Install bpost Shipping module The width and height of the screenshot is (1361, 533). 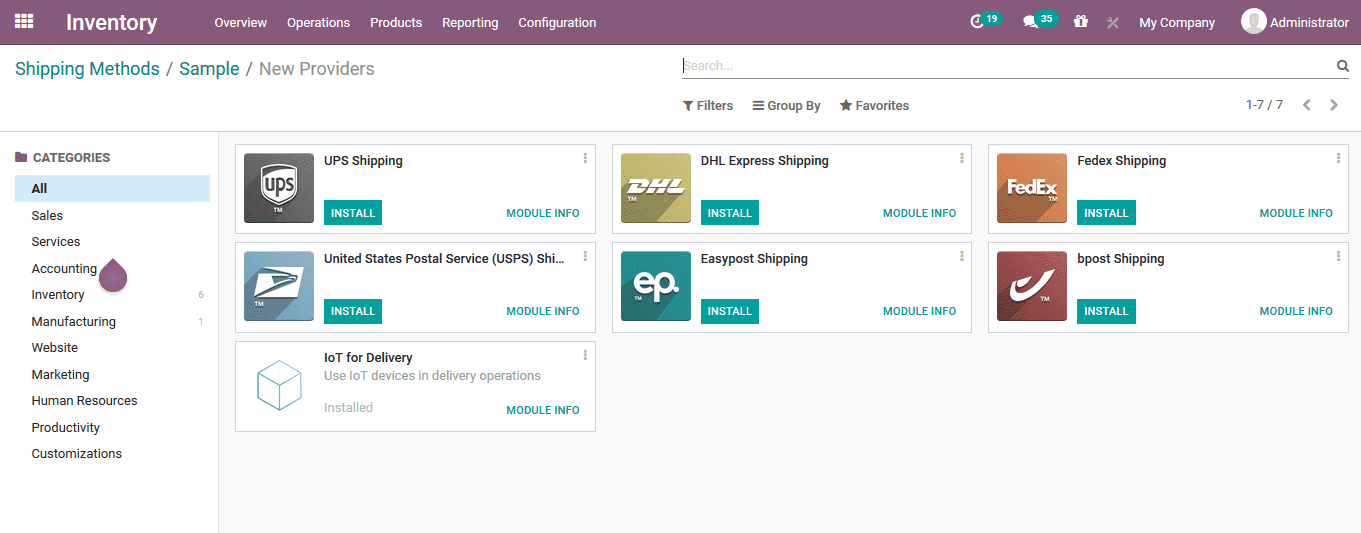[x=1106, y=311]
